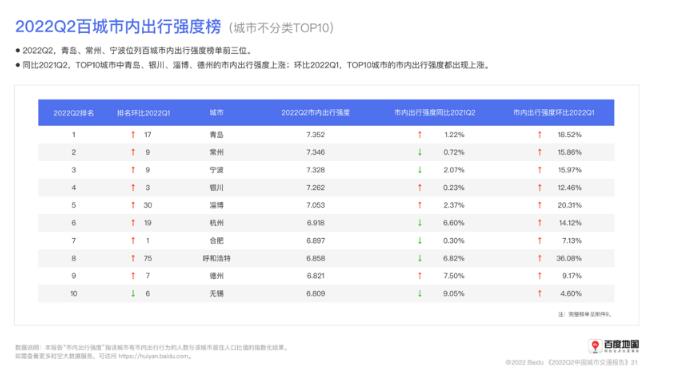Select city cell 呼和浩特
Viewport: 685px width, 384px height.
216,258
